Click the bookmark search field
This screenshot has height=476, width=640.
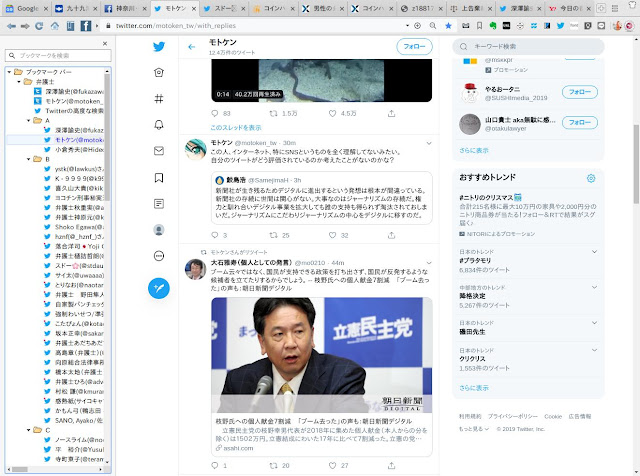pyautogui.click(x=58, y=56)
